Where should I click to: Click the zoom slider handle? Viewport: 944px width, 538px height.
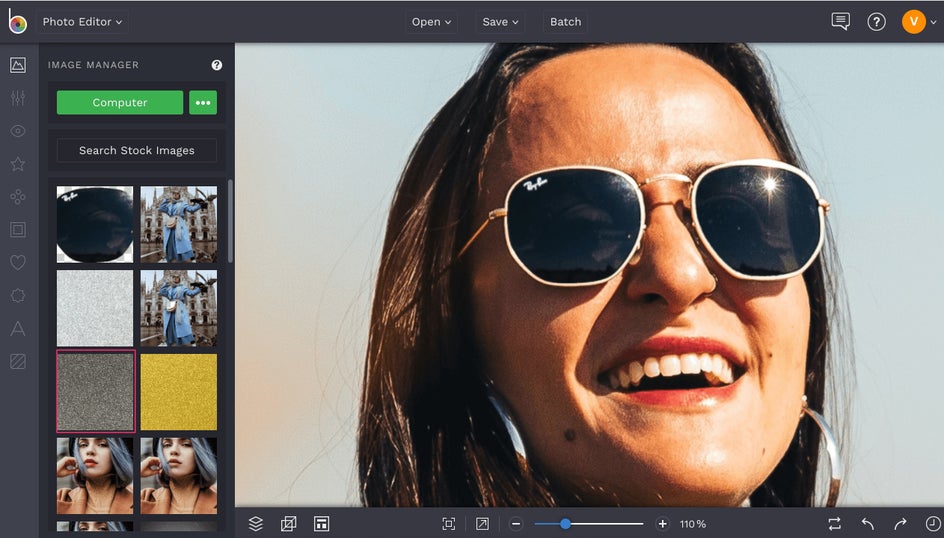pos(565,523)
